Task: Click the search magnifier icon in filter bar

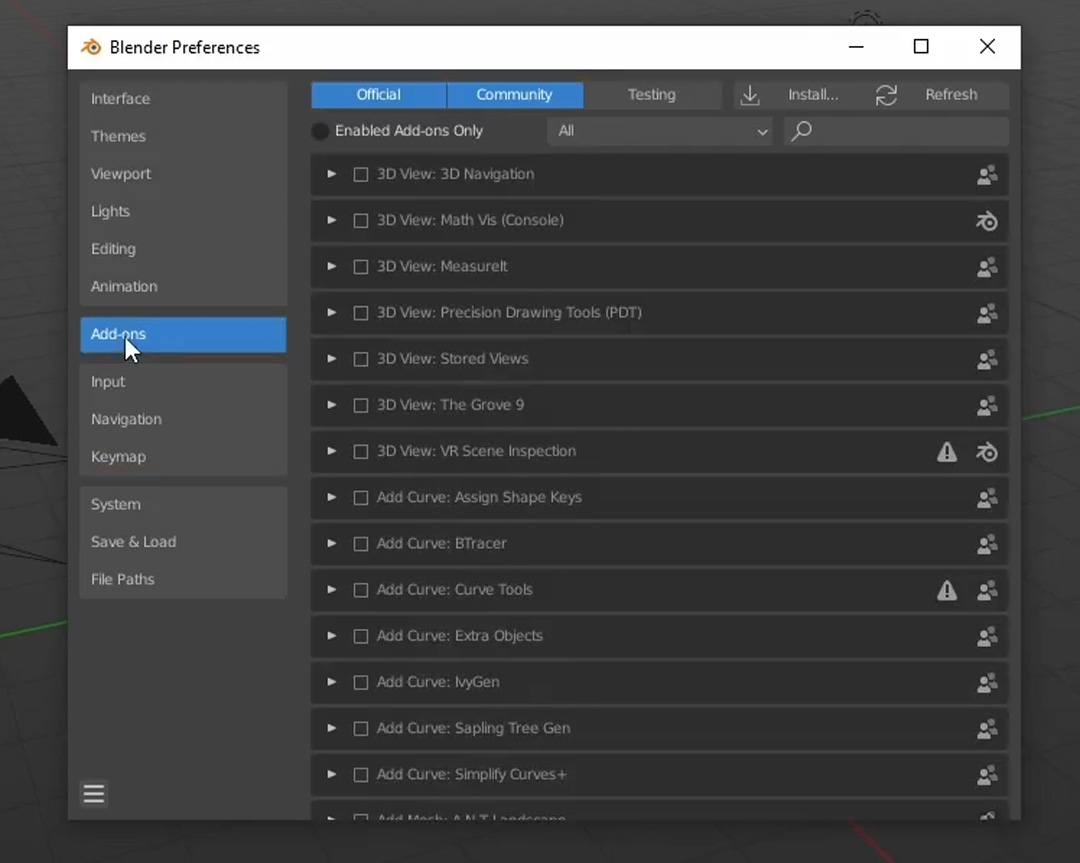Action: click(x=800, y=131)
